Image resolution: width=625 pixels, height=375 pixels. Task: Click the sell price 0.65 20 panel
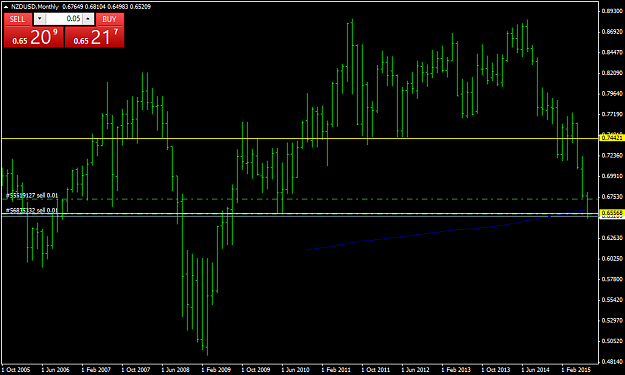(x=33, y=37)
